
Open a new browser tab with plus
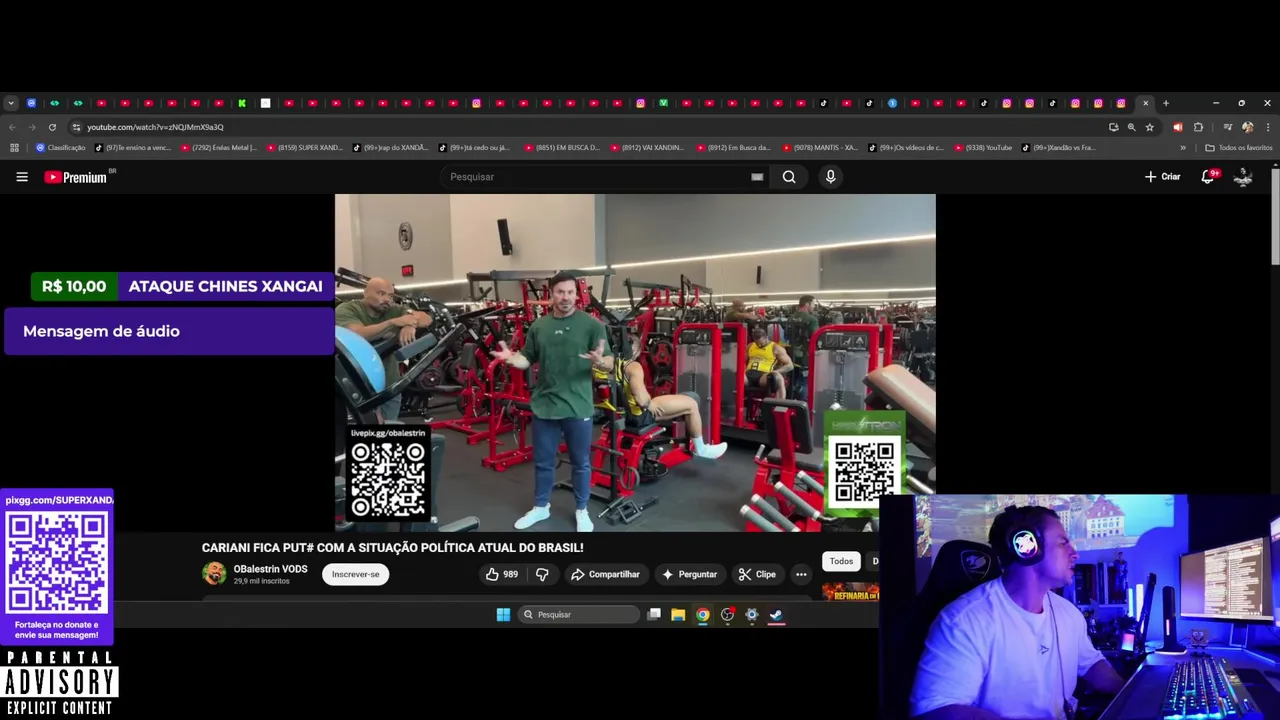1166,103
